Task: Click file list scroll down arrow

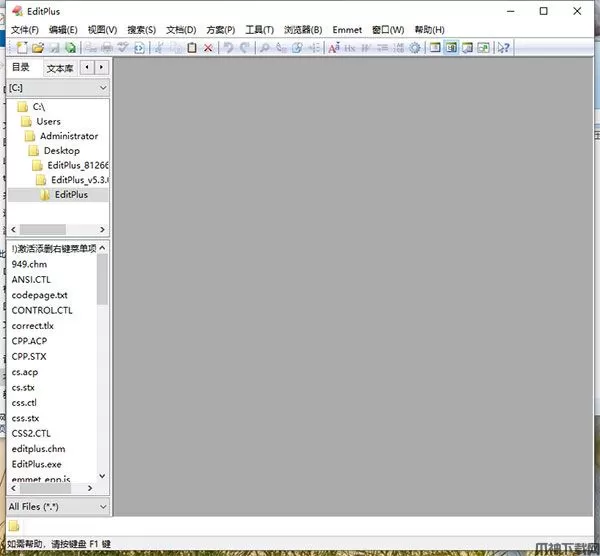Action: 102,476
